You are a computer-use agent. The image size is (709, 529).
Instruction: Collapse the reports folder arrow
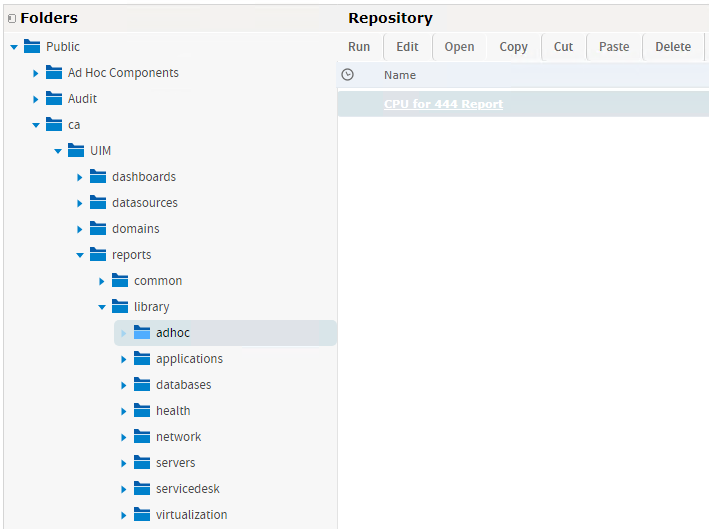pyautogui.click(x=80, y=255)
